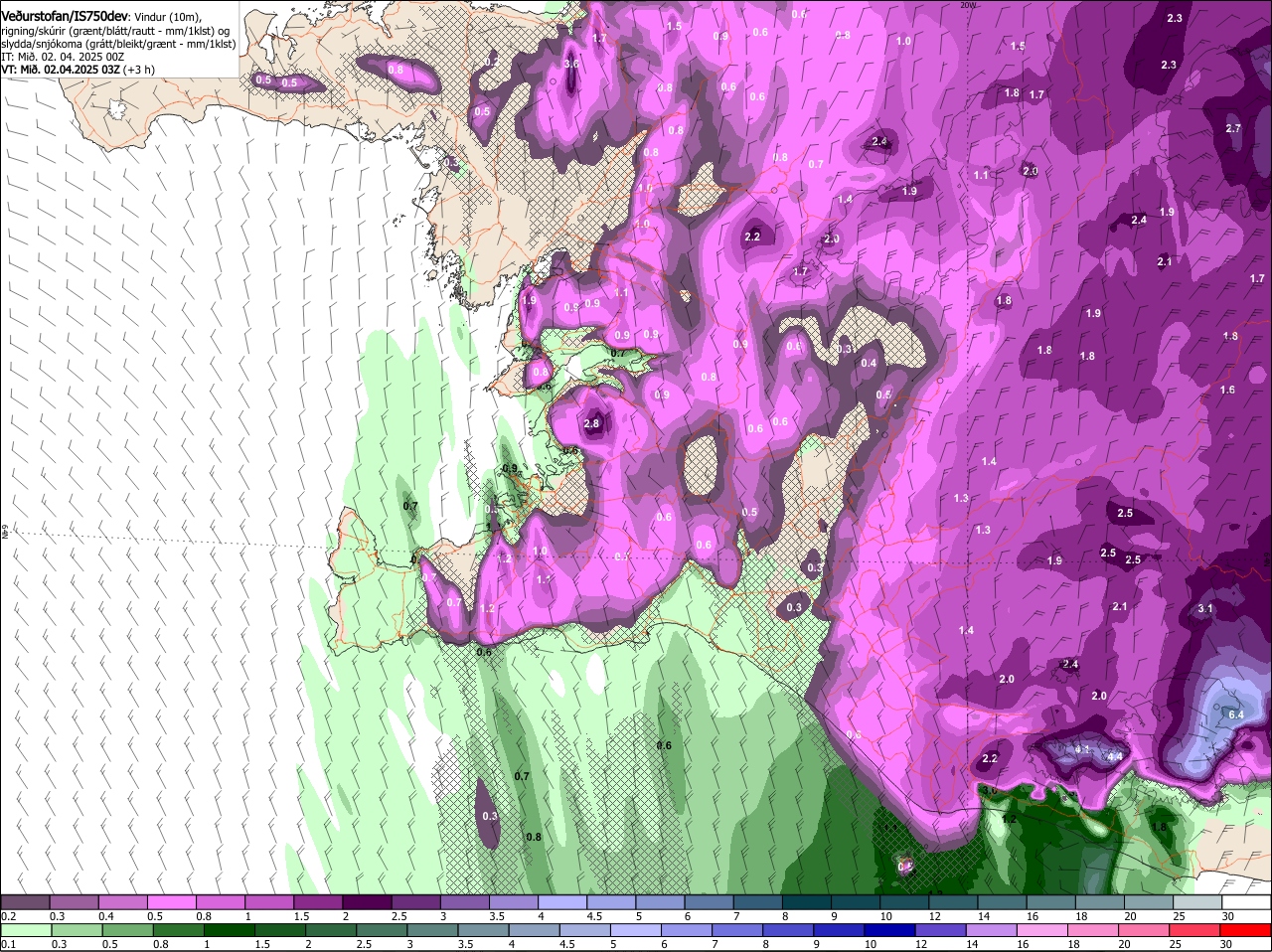Image resolution: width=1272 pixels, height=952 pixels.
Task: Click the 3.6 snowfall value on the map
Action: (571, 64)
